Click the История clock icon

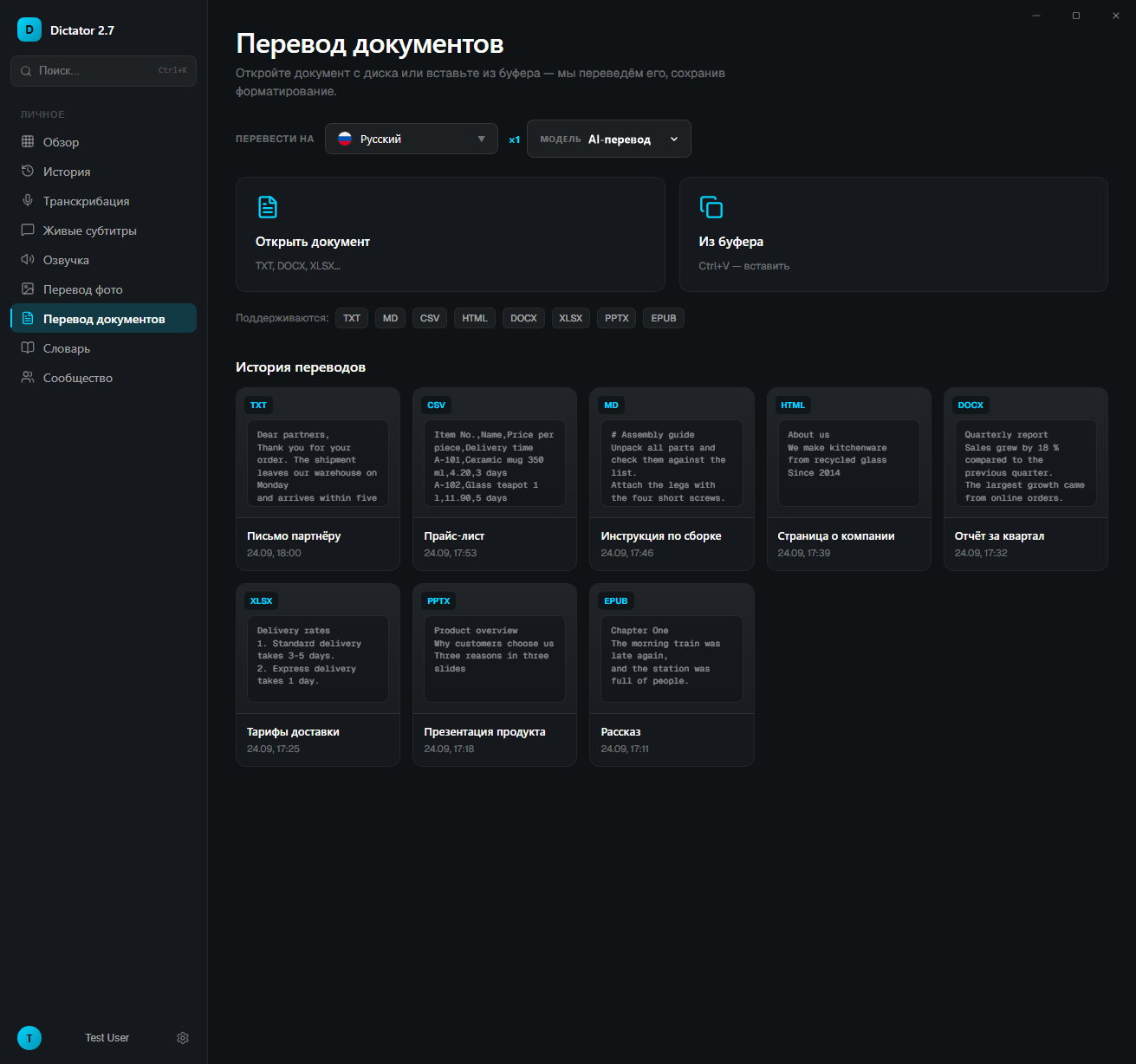click(28, 171)
